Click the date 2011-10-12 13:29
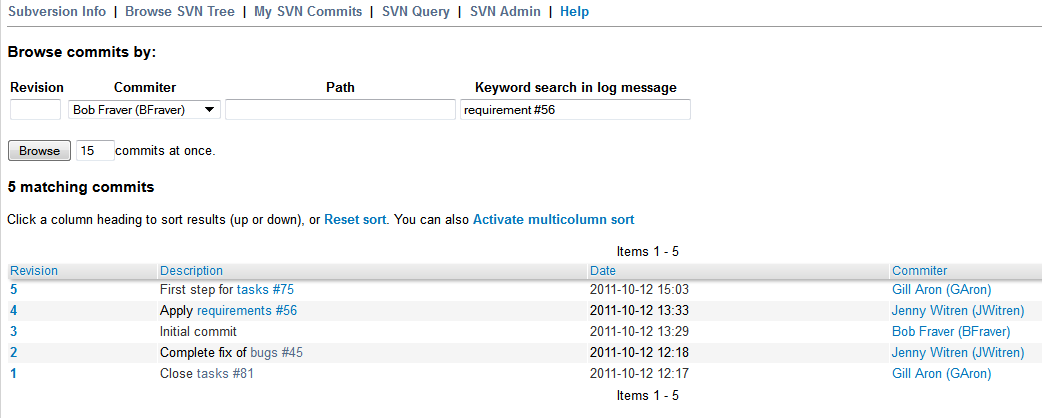This screenshot has height=418, width=1042. click(x=639, y=332)
